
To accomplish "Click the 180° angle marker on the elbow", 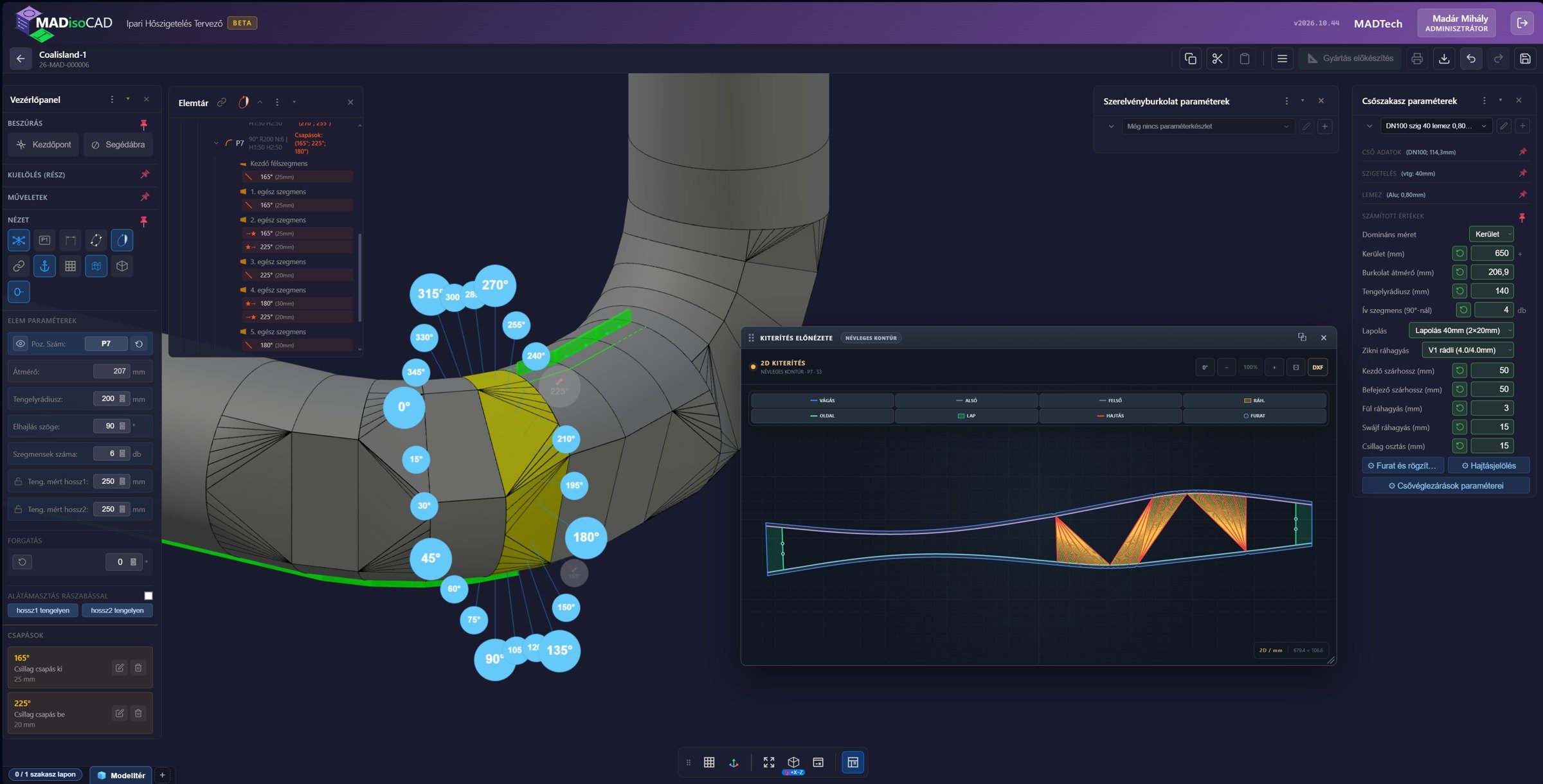I will (x=586, y=537).
